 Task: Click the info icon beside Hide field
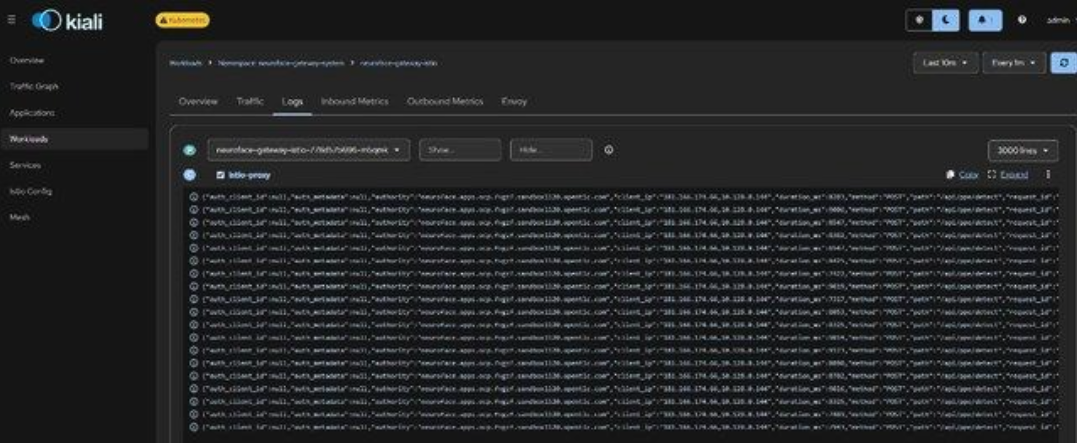(x=609, y=150)
